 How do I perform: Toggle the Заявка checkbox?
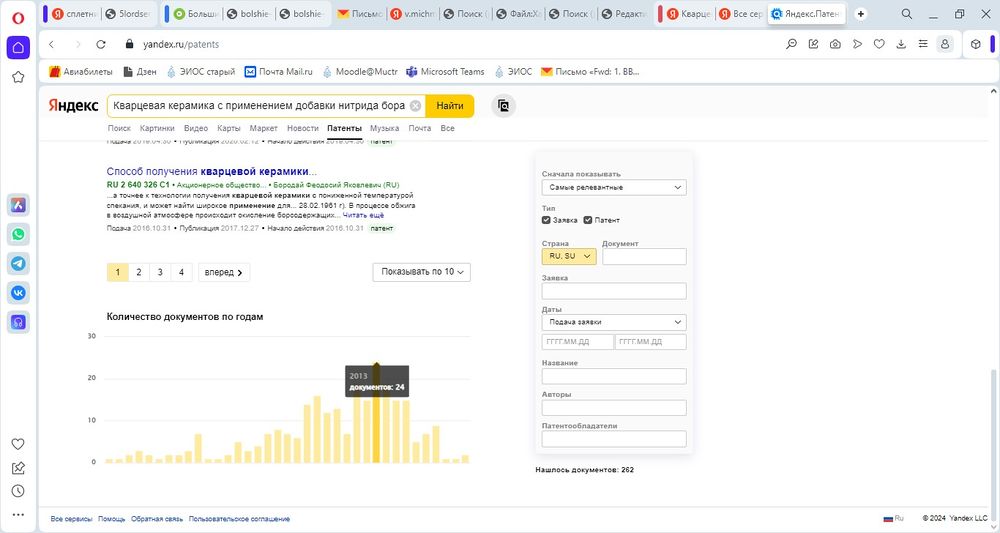(546, 220)
